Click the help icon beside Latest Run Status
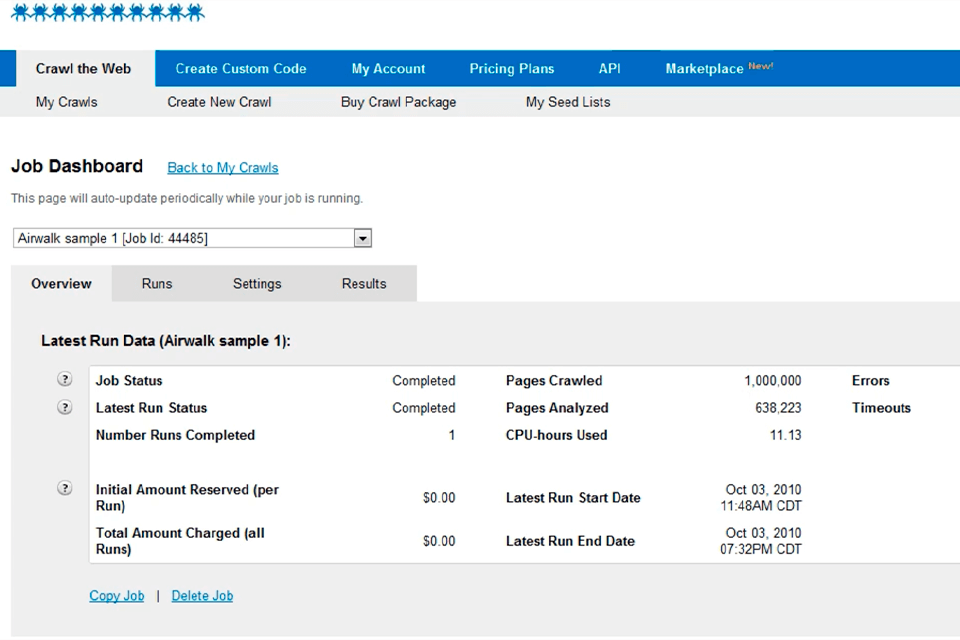This screenshot has width=960, height=640. coord(65,407)
